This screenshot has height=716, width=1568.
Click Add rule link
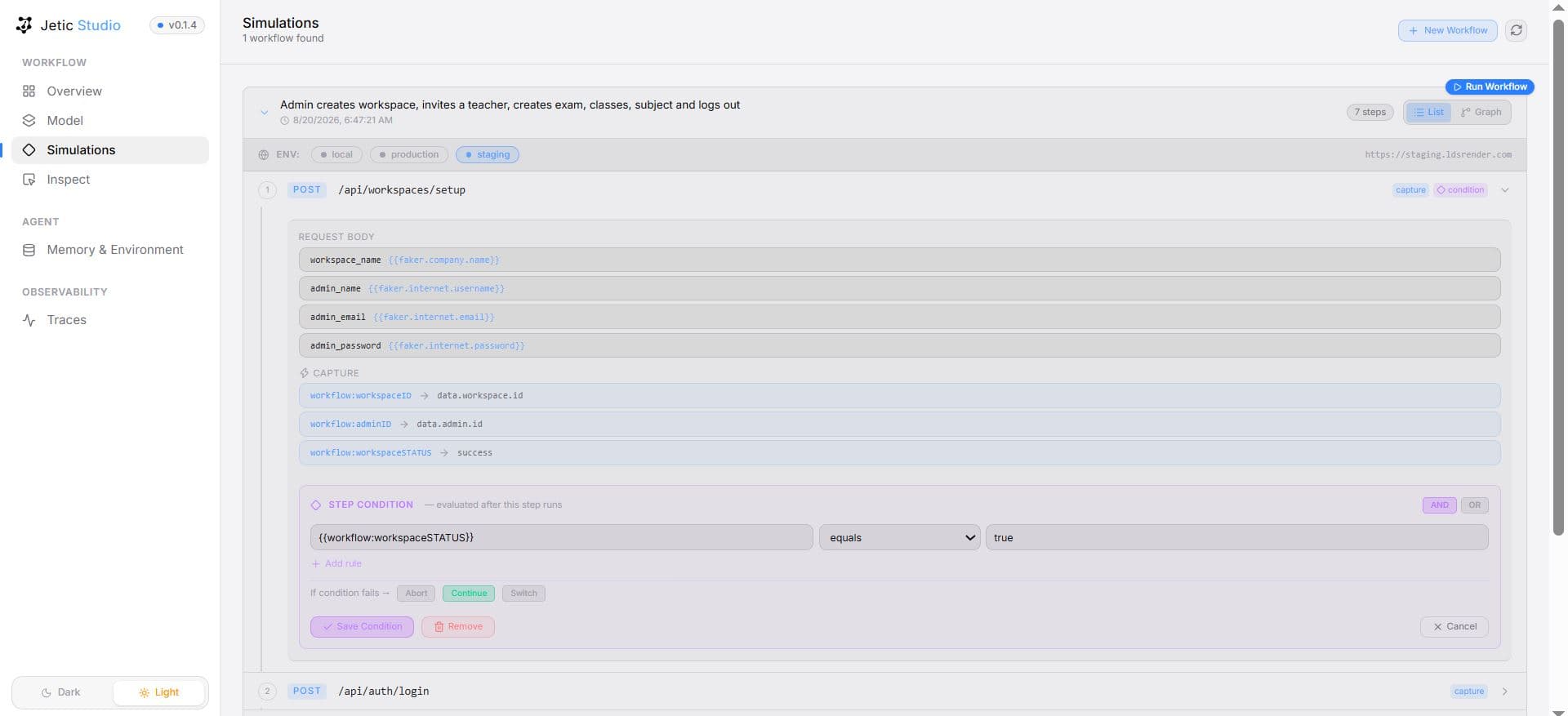(x=336, y=564)
